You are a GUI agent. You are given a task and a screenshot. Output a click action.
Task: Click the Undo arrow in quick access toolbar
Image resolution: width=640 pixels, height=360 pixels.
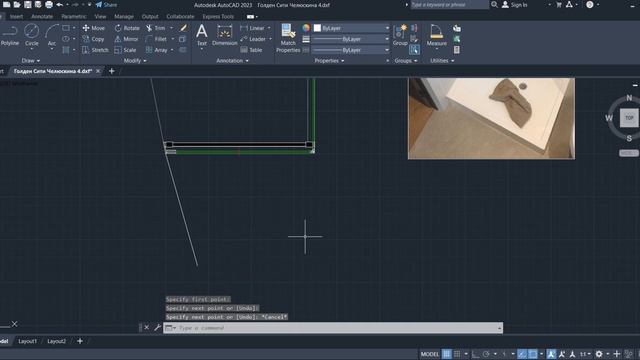click(x=60, y=4)
